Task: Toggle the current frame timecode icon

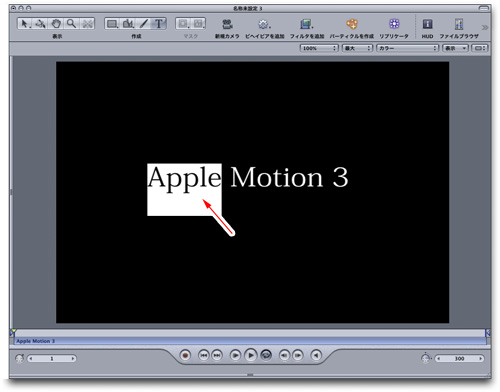Action: point(20,358)
